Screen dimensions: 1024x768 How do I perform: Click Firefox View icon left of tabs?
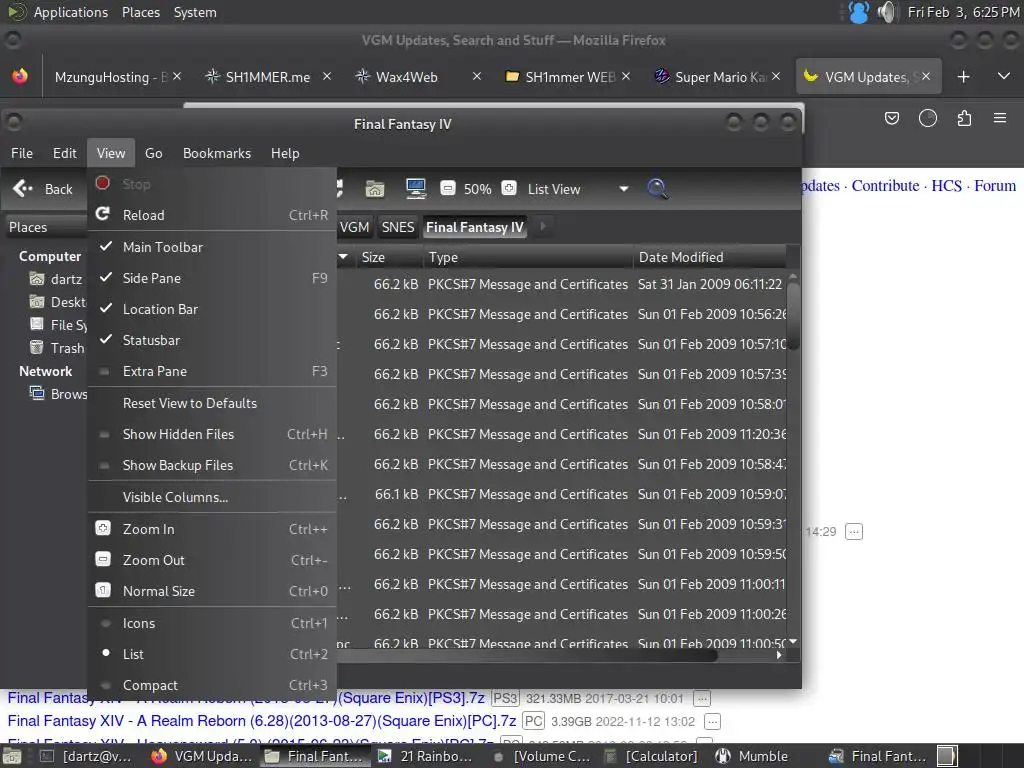coord(20,76)
